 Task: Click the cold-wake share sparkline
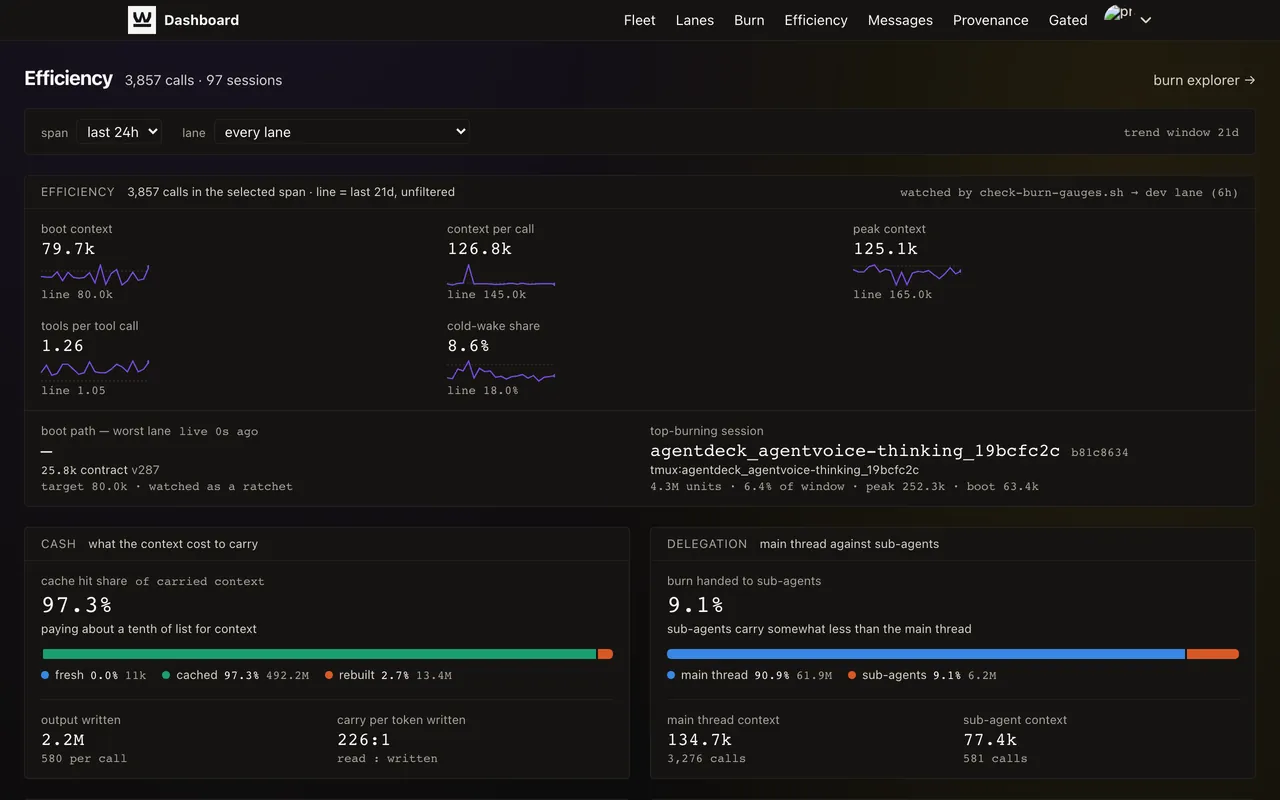(501, 370)
